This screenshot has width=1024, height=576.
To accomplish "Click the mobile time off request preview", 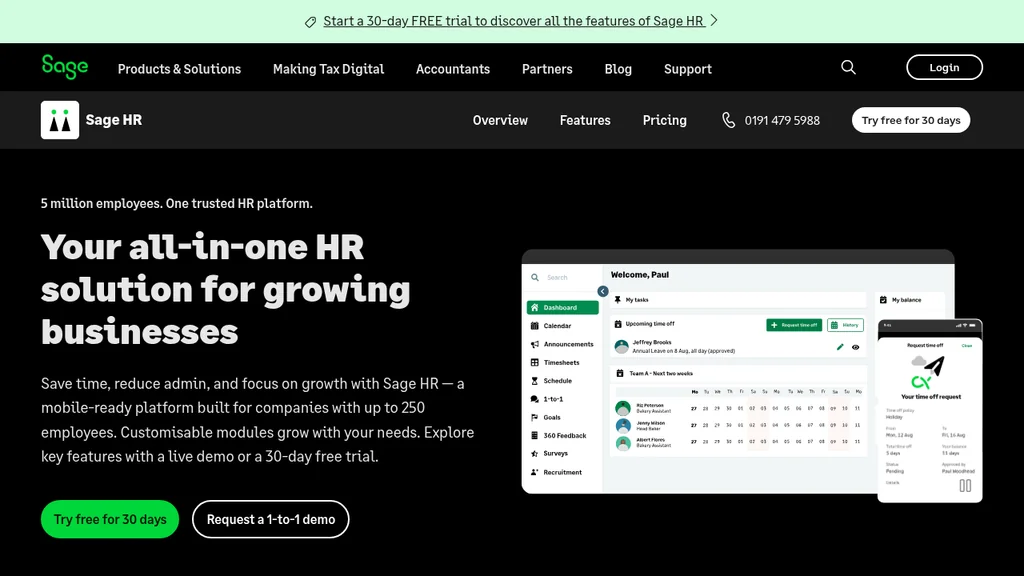I will point(930,410).
